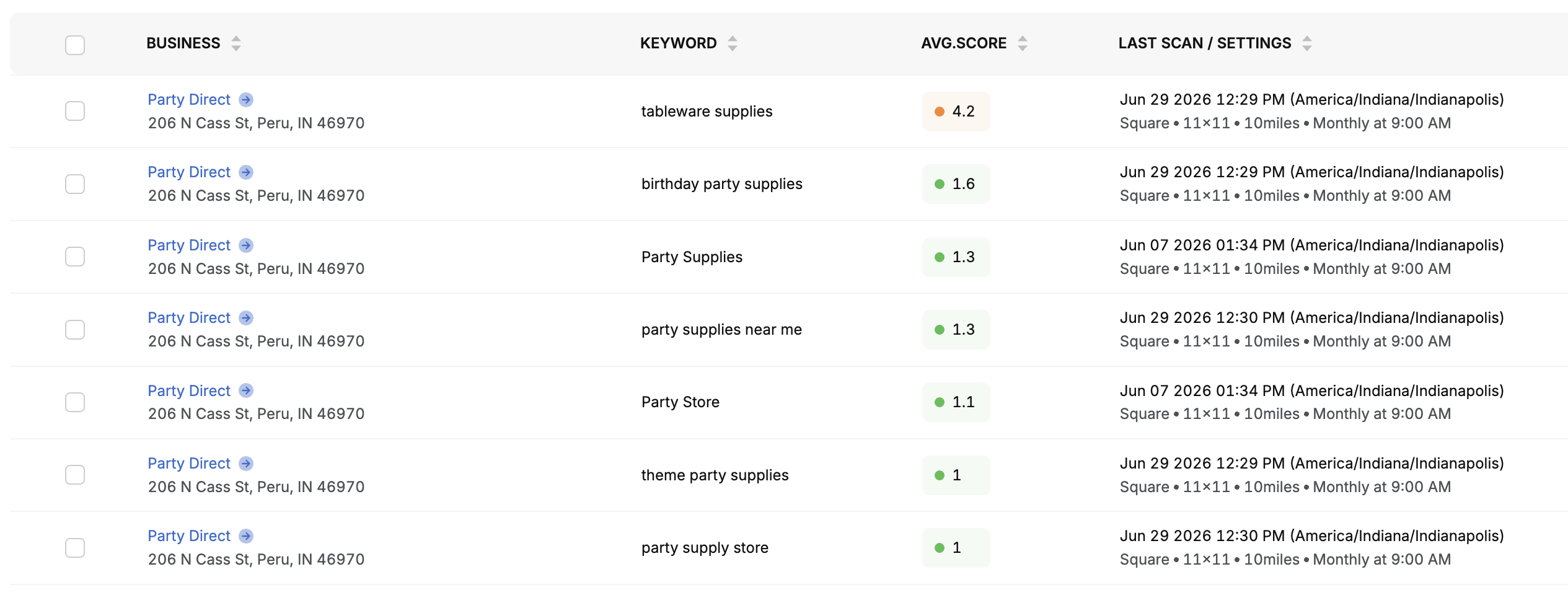This screenshot has height=595, width=1568.
Task: Sort table by Business column arrows
Action: pyautogui.click(x=236, y=43)
